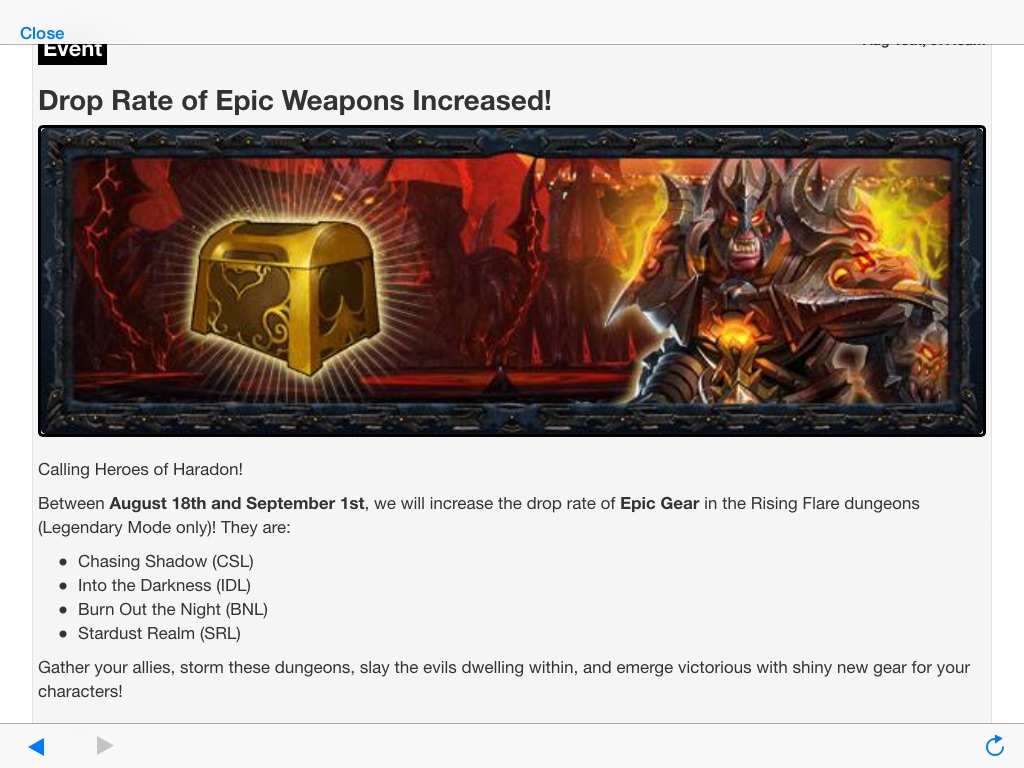
Task: Select the Chasing Shadow (CSL) list item
Action: point(165,562)
